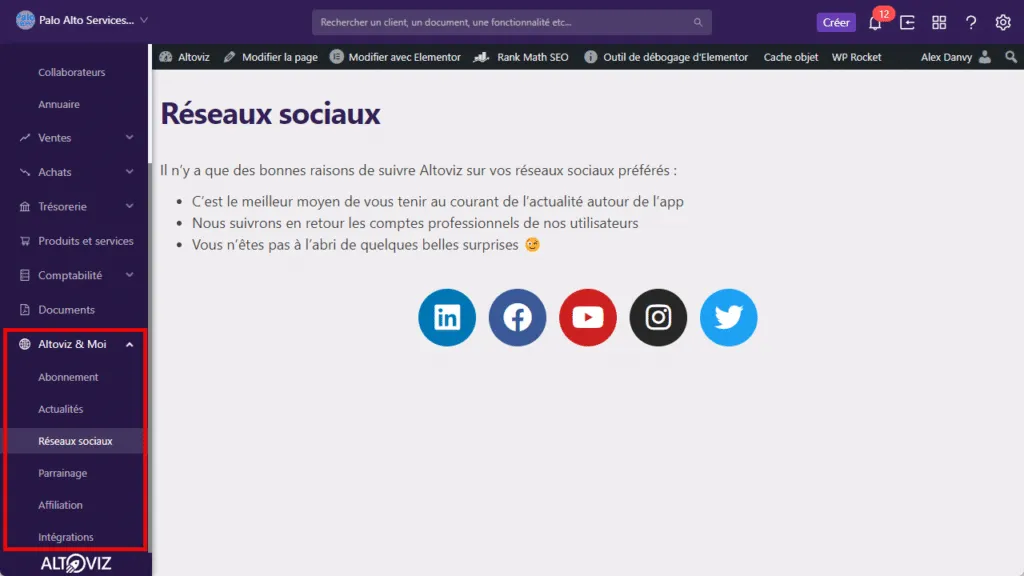
Task: Click the Ventes chart icon in sidebar
Action: 25,138
